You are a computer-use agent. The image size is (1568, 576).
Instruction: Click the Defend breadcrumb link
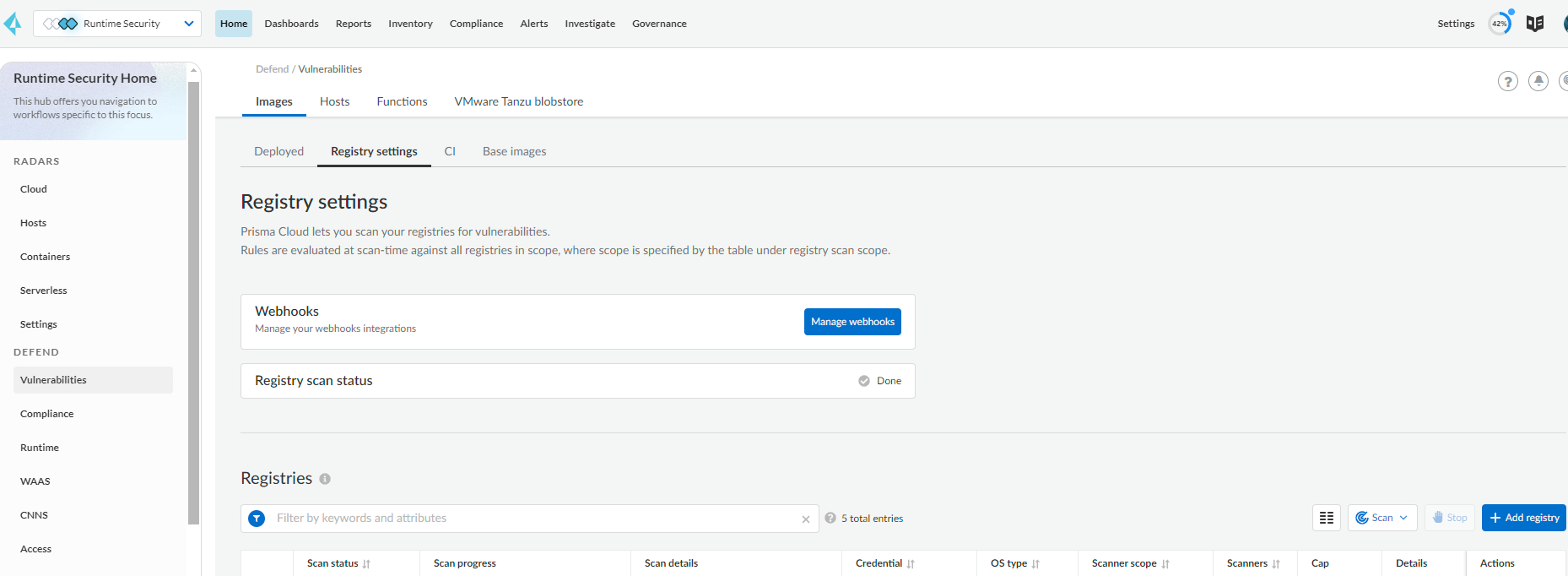272,69
